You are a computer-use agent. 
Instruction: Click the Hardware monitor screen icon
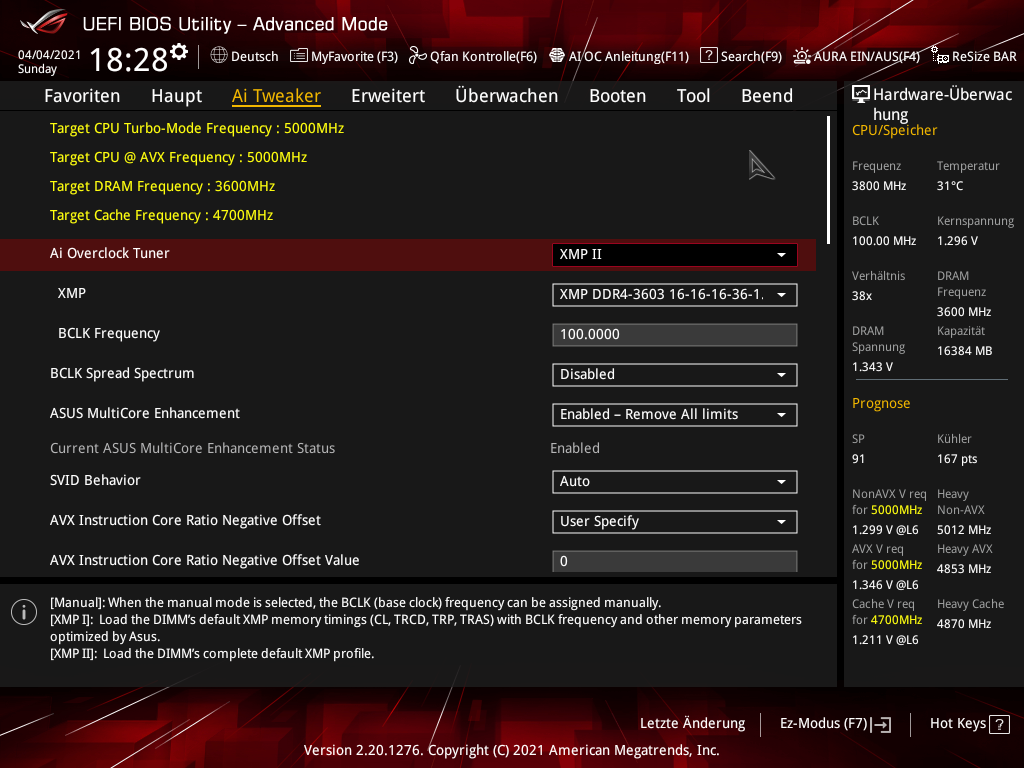(x=861, y=95)
